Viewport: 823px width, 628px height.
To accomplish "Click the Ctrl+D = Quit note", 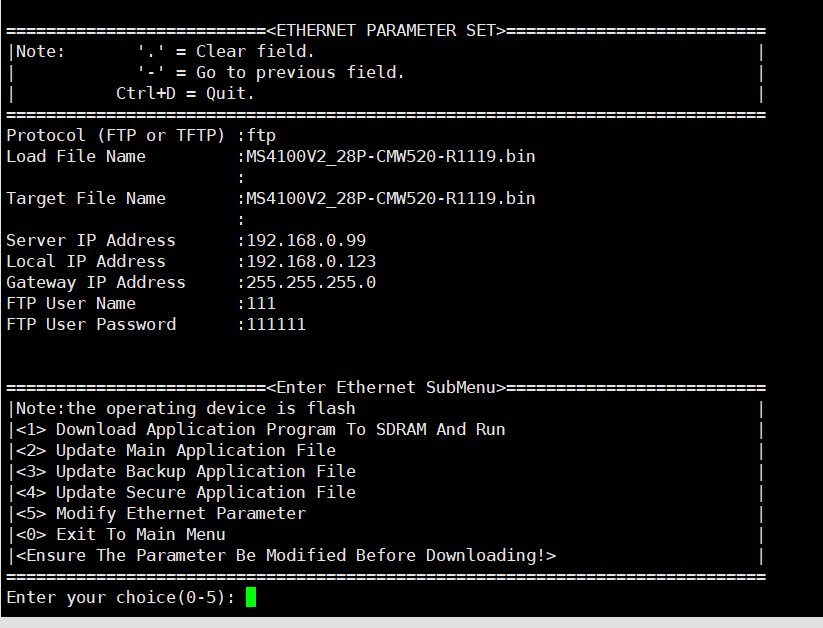I will coord(185,93).
